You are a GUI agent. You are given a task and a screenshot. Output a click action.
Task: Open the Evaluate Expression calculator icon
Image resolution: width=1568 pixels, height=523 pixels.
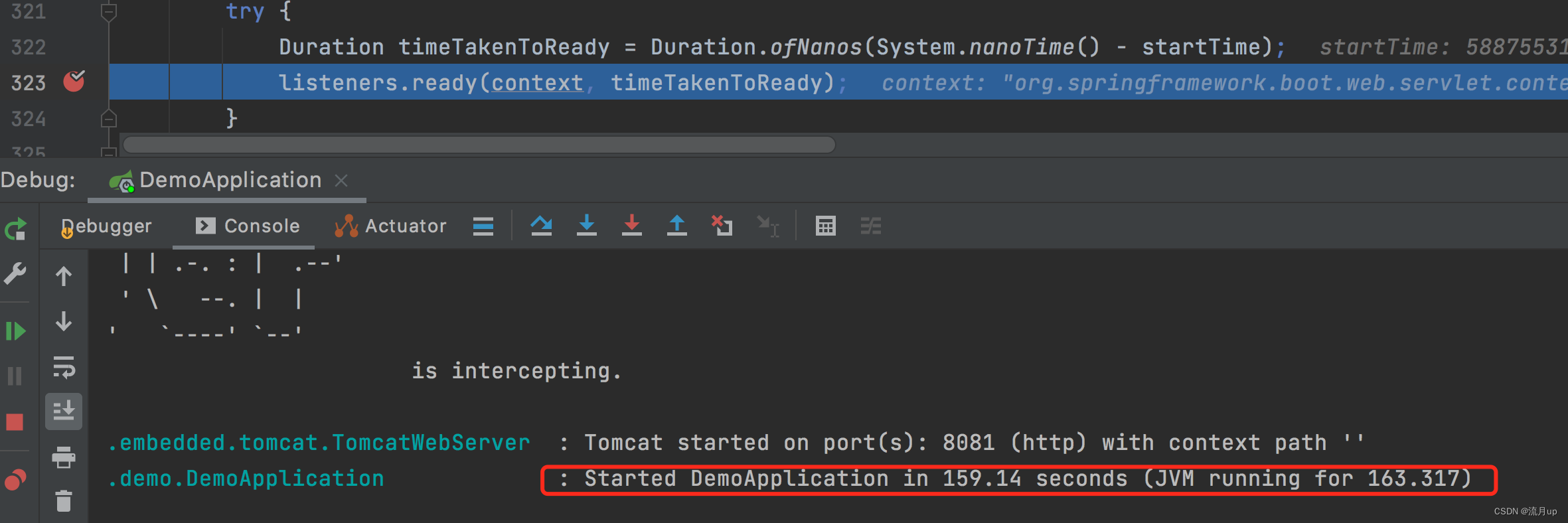tap(825, 226)
